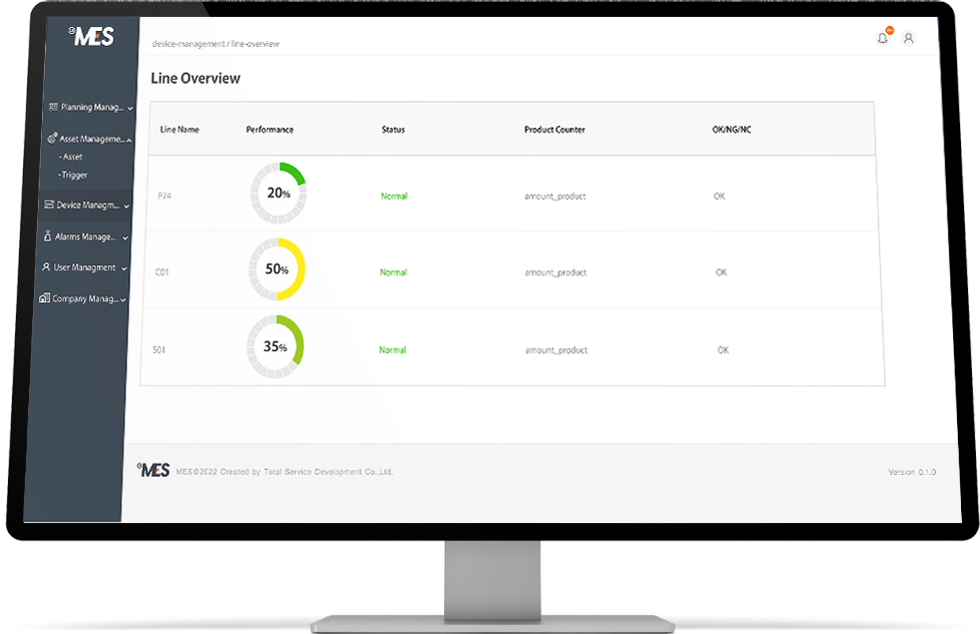Click the Planning Management sidebar icon
Image resolution: width=980 pixels, height=634 pixels.
pyautogui.click(x=53, y=107)
